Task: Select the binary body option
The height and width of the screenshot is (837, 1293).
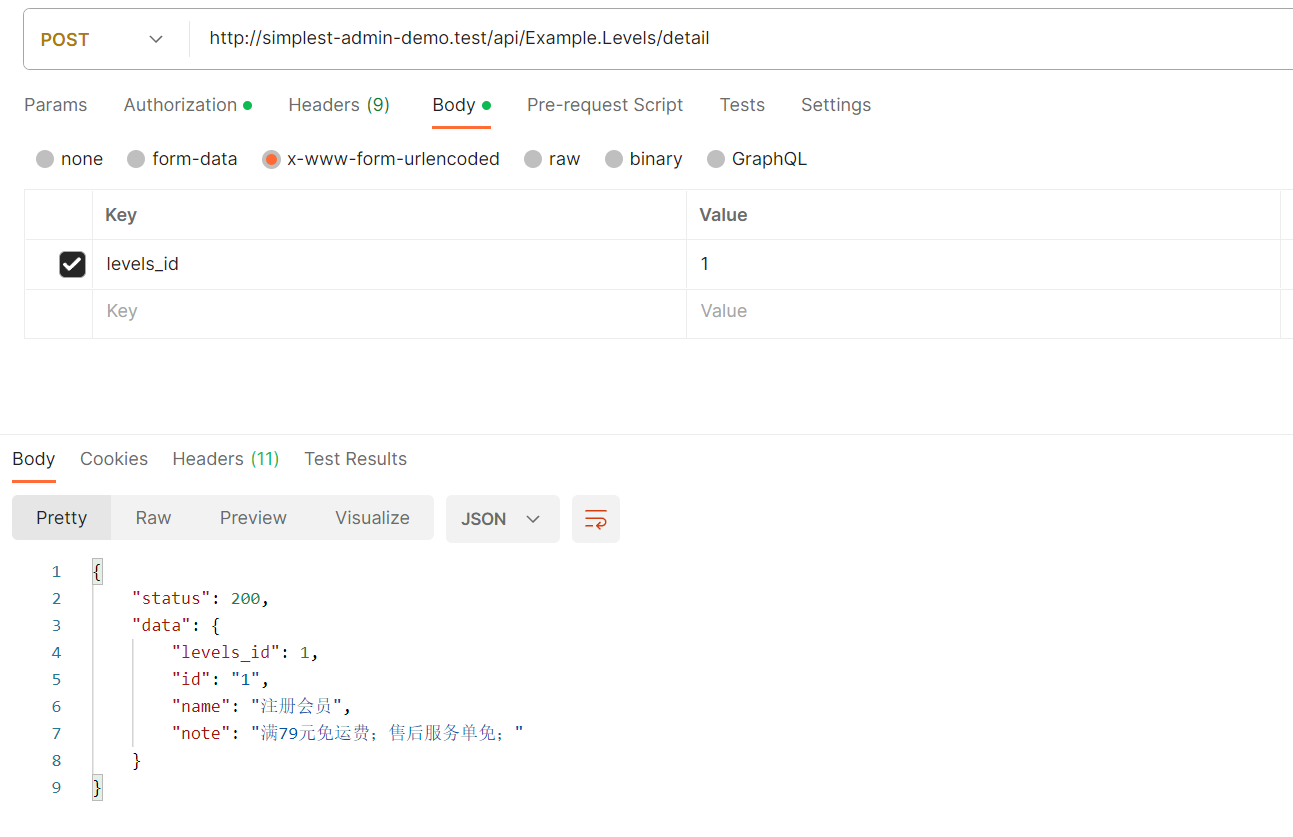Action: coord(614,159)
